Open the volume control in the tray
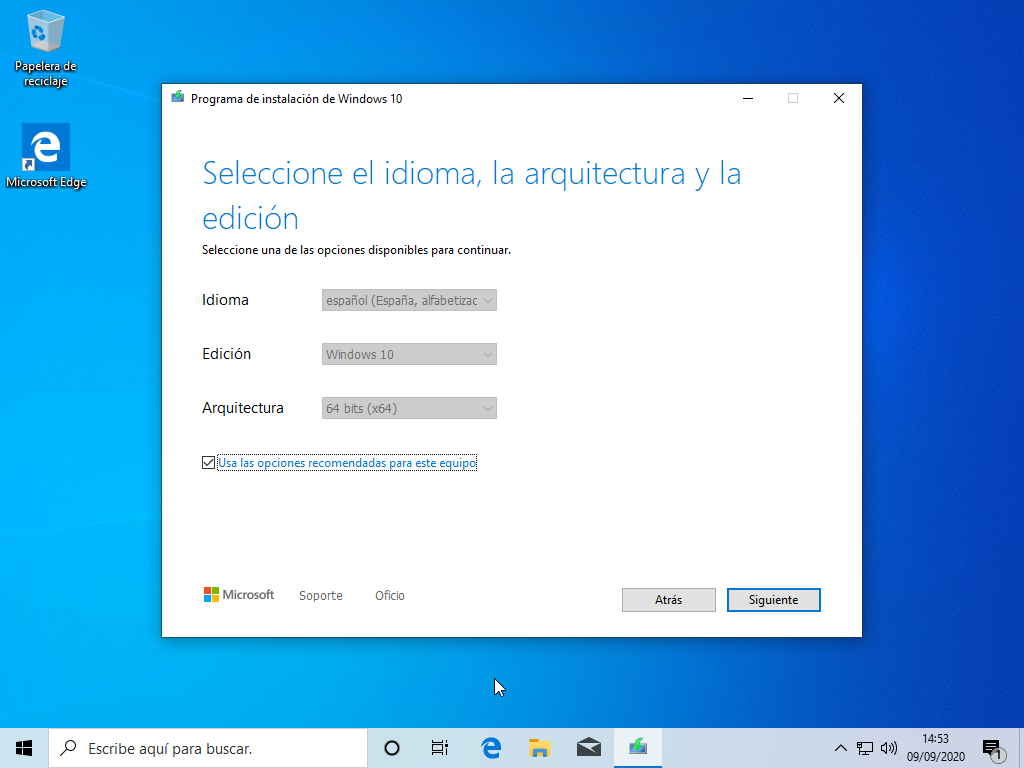 tap(888, 747)
